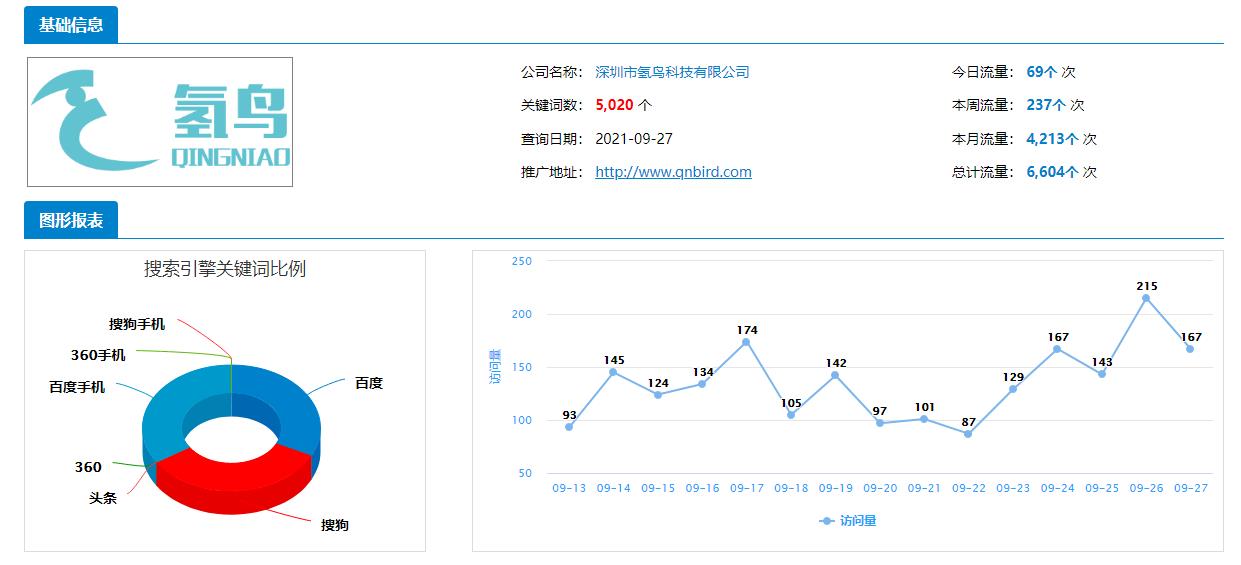
Task: Click the 09-20 data point 97
Action: [x=880, y=423]
